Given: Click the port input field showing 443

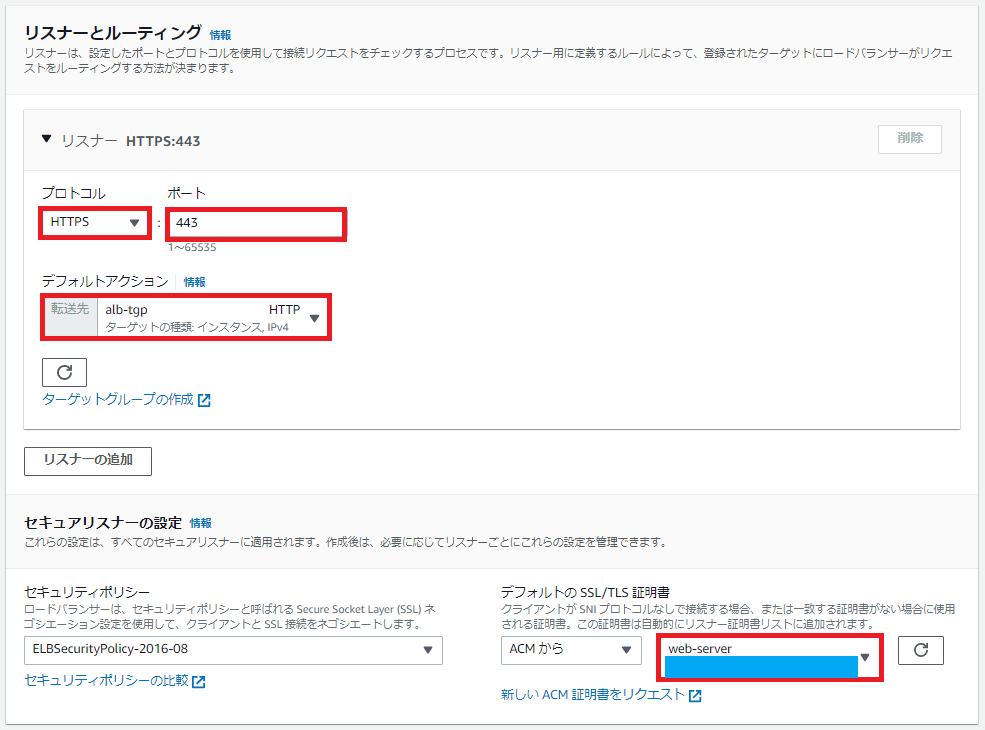Looking at the screenshot, I should point(255,224).
